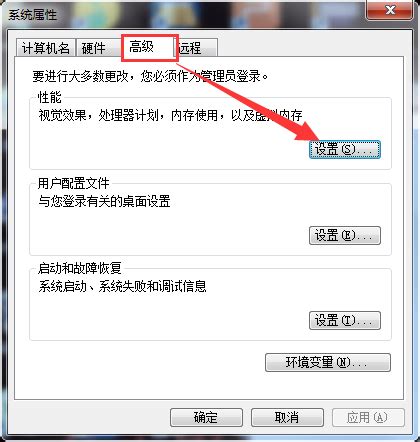Click the 系统启动、系统失败和调试信息 text
Screen dimensions: 420x442
122,286
